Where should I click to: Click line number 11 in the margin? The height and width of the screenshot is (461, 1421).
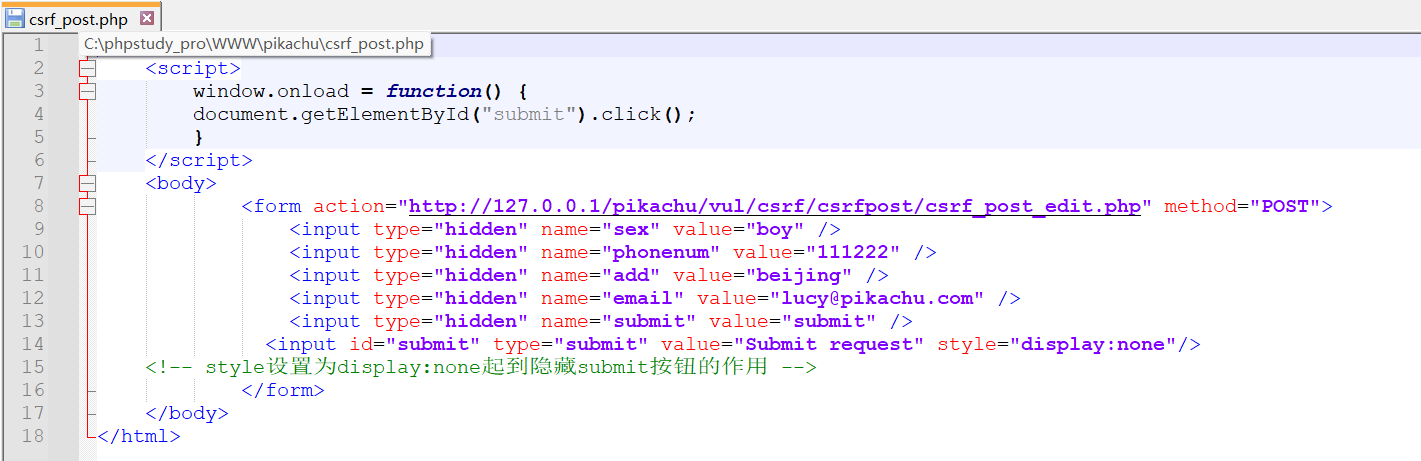(33, 275)
